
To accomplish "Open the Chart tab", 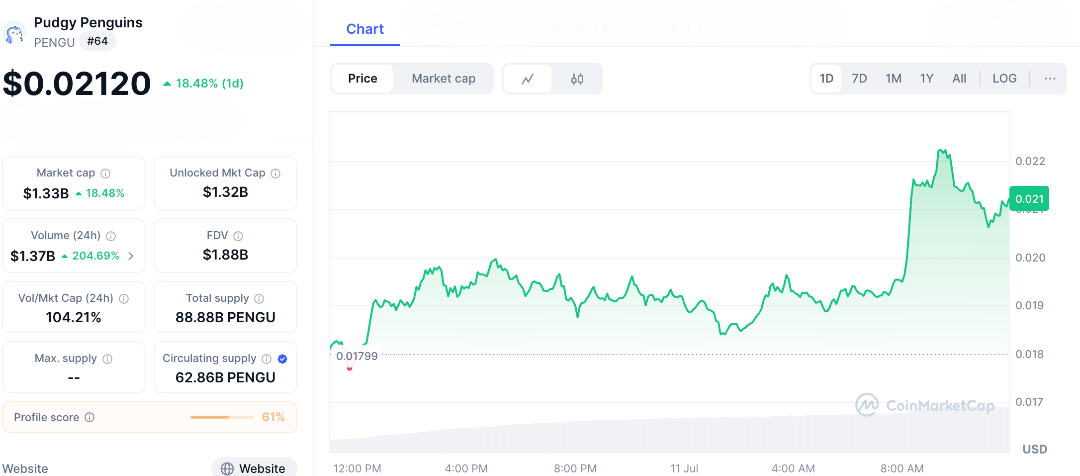I will pos(365,29).
